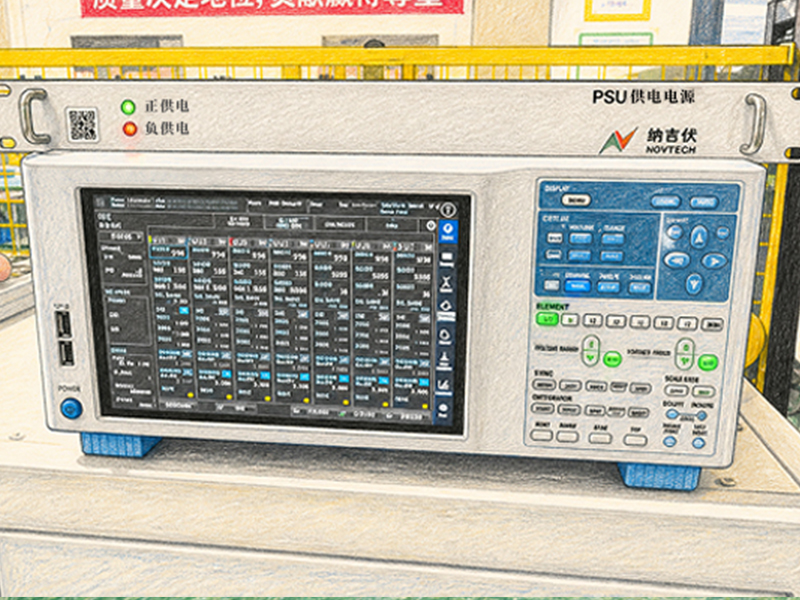Viewport: 800px width, 600px height.
Task: Push the second blue key at the DISPLAY section's end
Action: tap(704, 203)
